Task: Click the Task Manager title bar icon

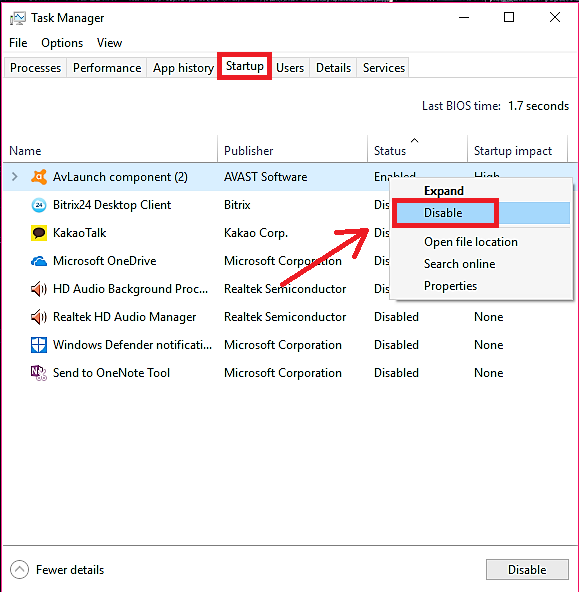Action: tap(18, 18)
